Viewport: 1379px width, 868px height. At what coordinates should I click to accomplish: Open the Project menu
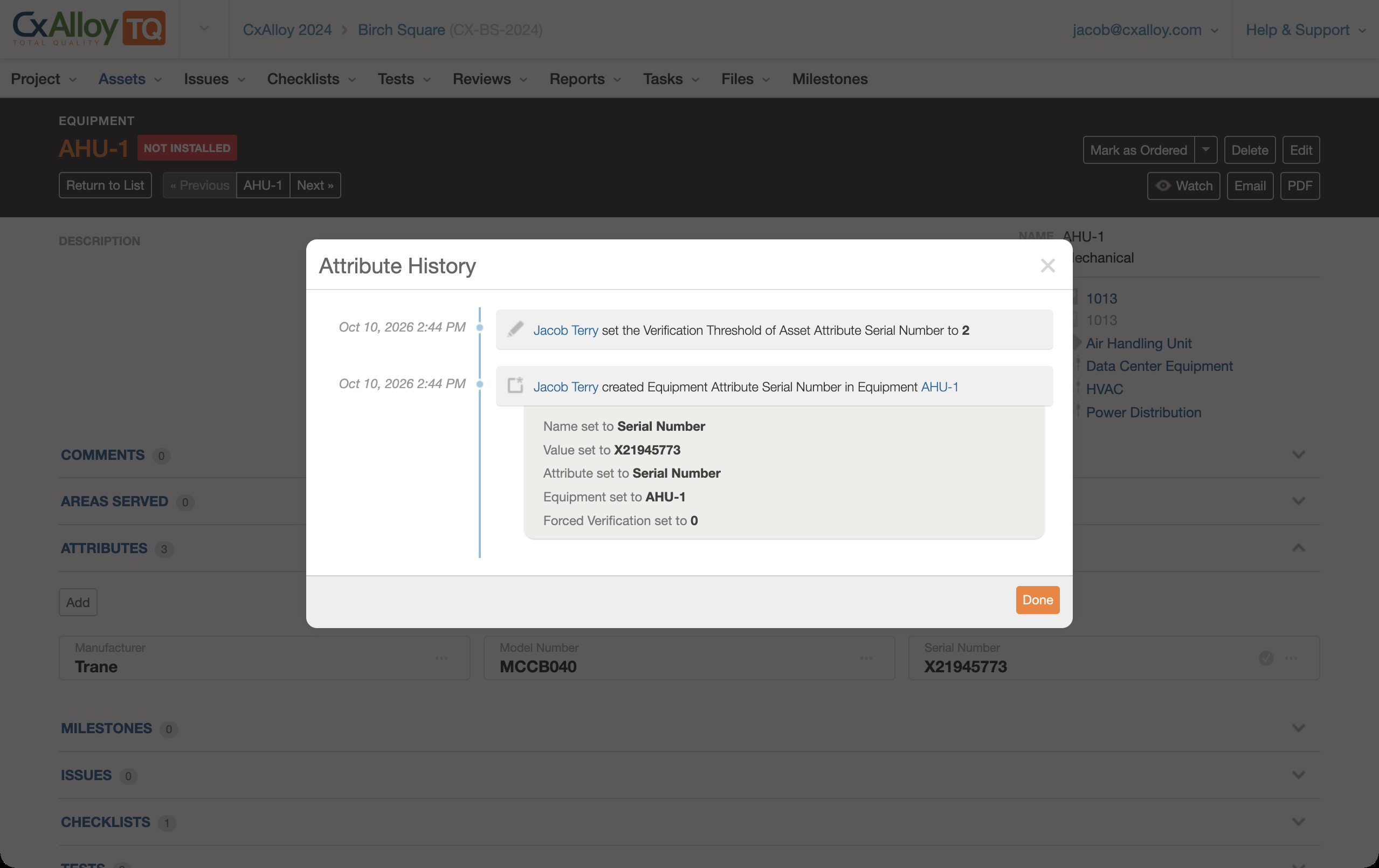(x=44, y=79)
